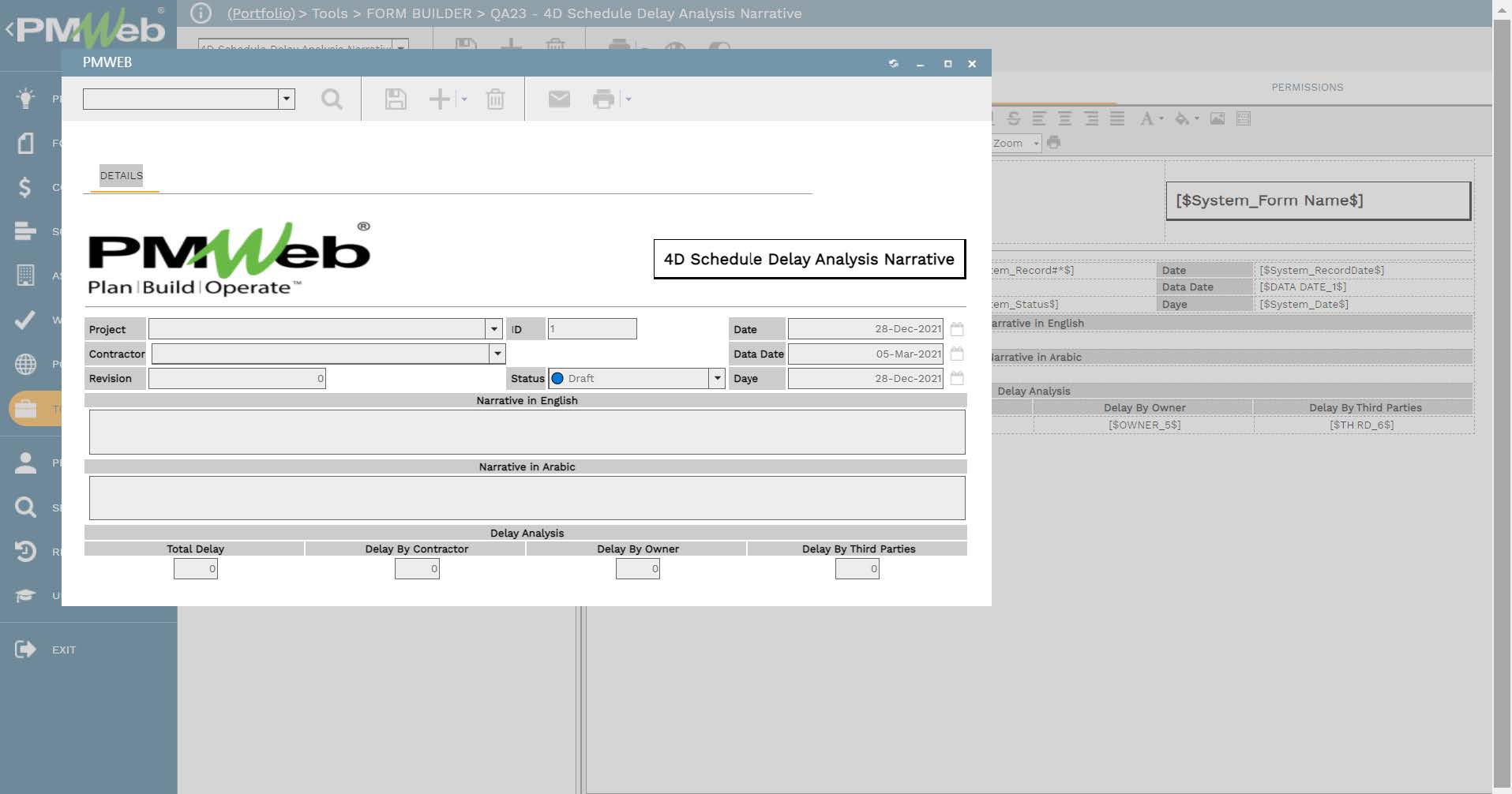This screenshot has height=794, width=1512.
Task: Open the briefcase Tools module in sidebar
Action: (x=25, y=409)
